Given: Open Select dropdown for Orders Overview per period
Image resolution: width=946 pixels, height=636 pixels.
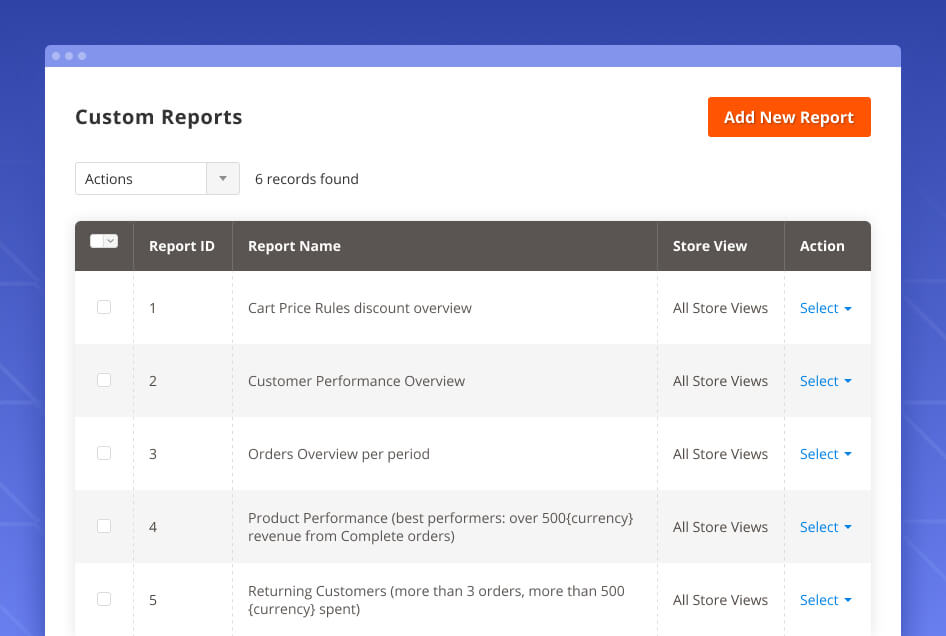Looking at the screenshot, I should click(x=825, y=454).
